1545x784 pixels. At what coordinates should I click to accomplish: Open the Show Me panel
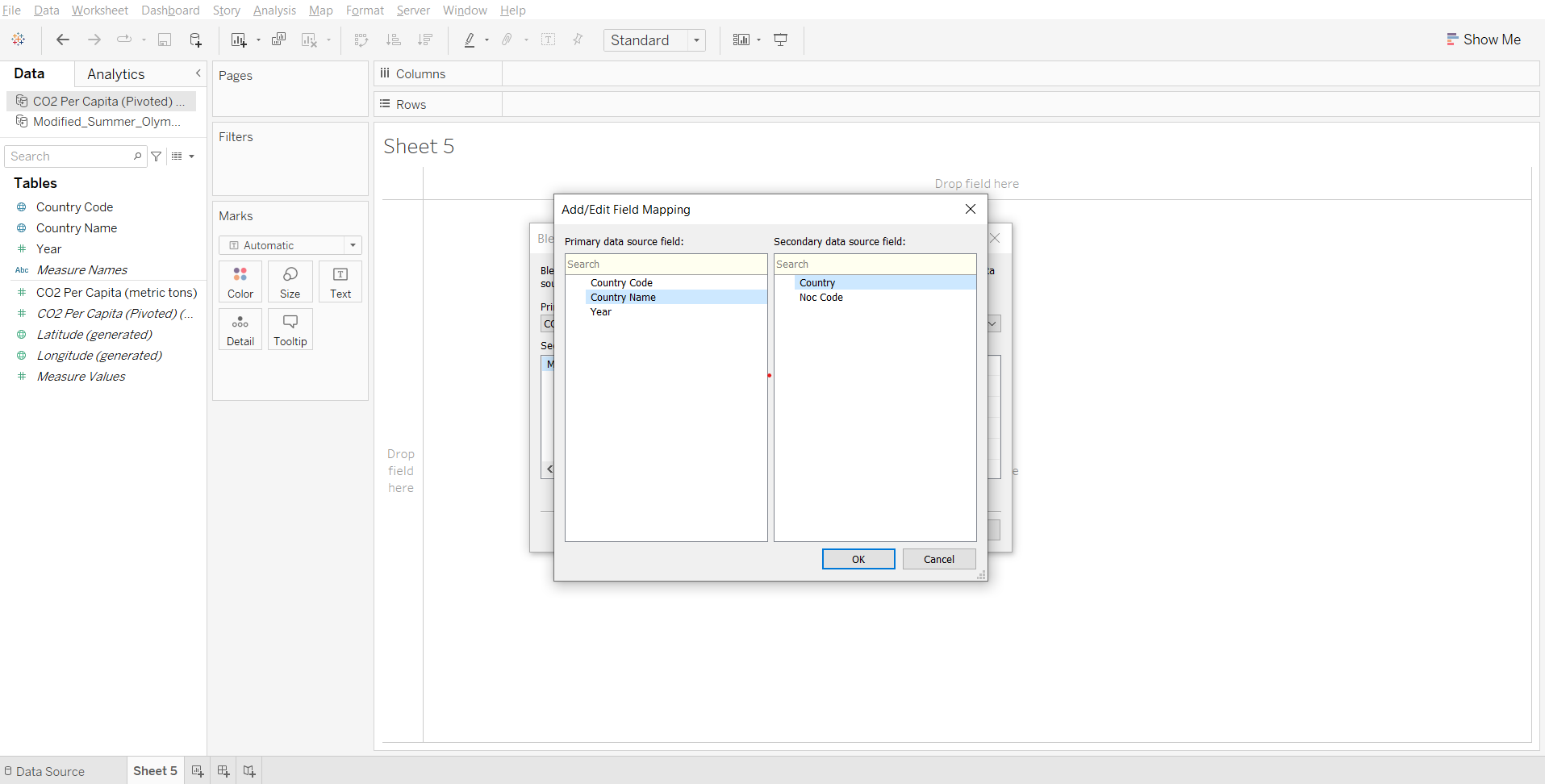[1483, 40]
